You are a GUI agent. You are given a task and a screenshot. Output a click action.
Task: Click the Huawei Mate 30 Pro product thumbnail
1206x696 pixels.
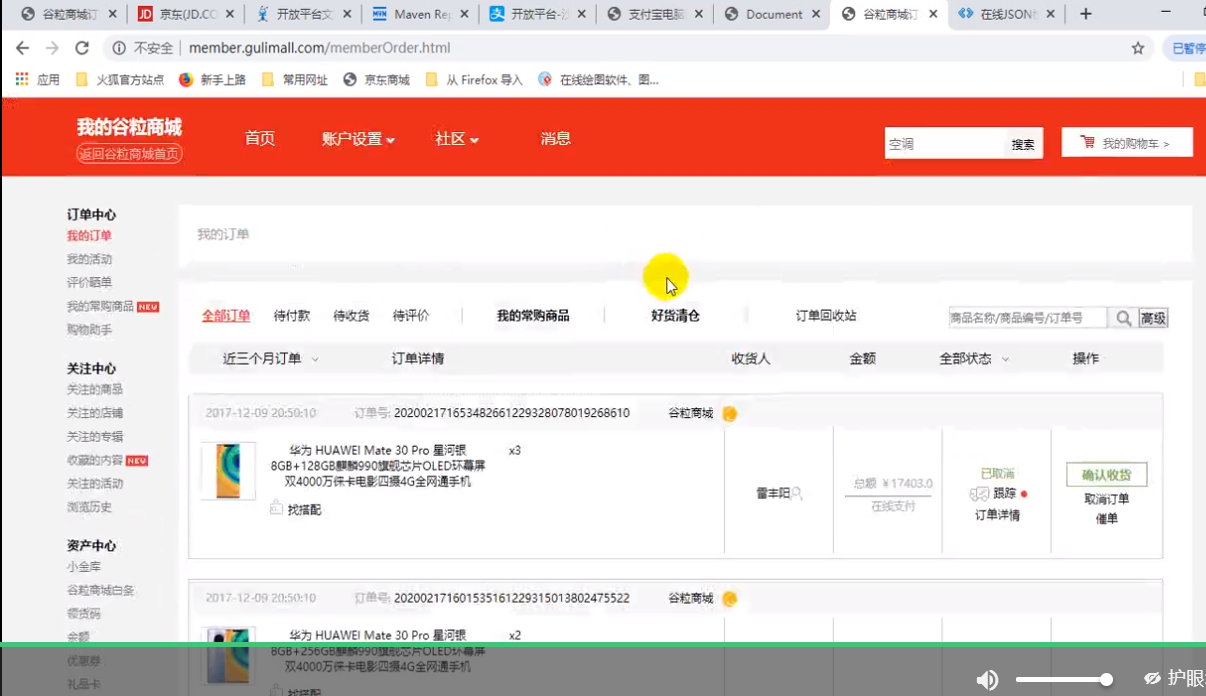pos(228,471)
